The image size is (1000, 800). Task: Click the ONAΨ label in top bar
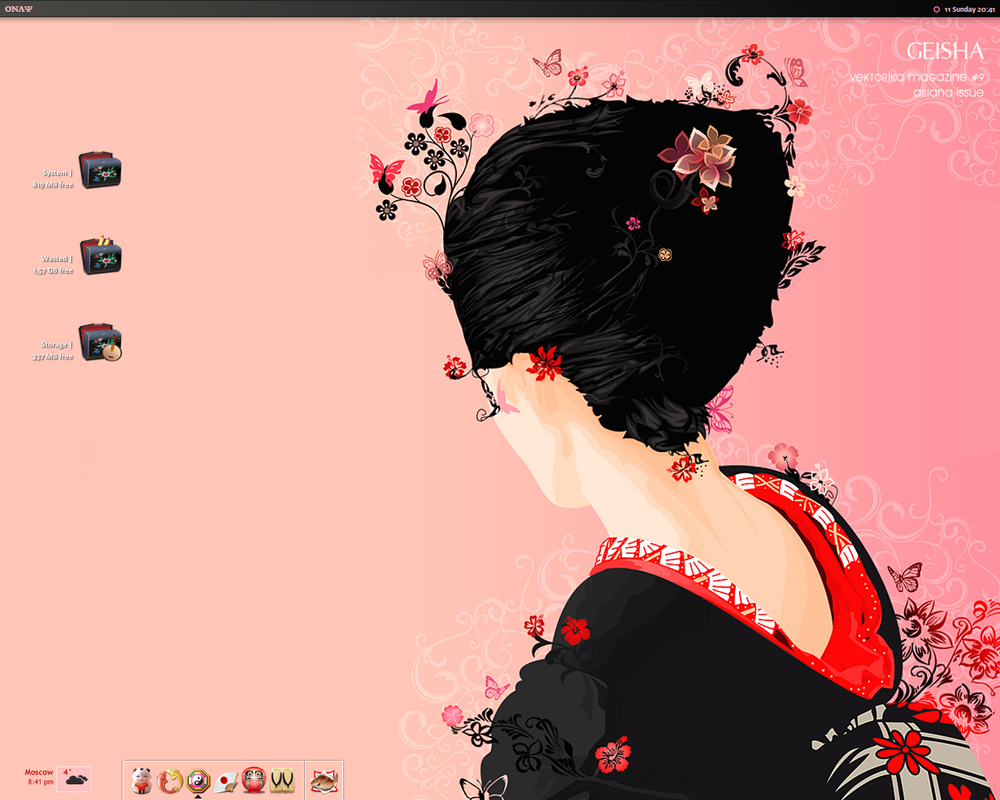(x=18, y=9)
